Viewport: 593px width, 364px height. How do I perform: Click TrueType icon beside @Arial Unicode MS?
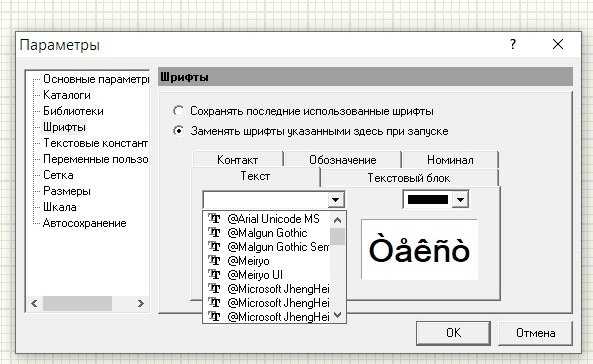pyautogui.click(x=214, y=219)
